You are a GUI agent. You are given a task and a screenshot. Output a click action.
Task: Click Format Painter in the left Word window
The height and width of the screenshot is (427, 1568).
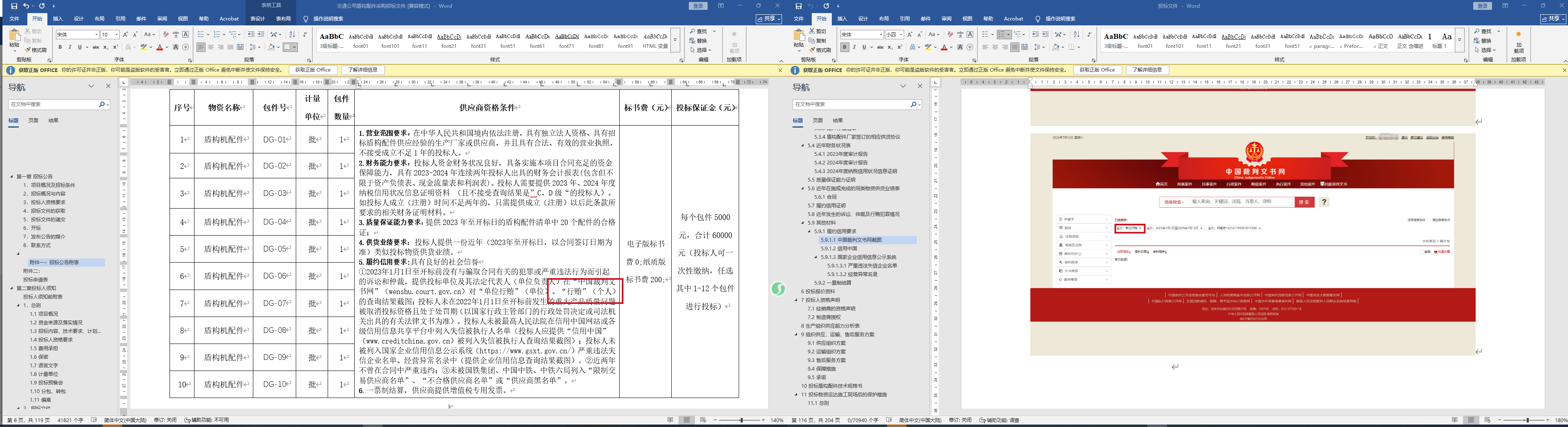coord(35,50)
